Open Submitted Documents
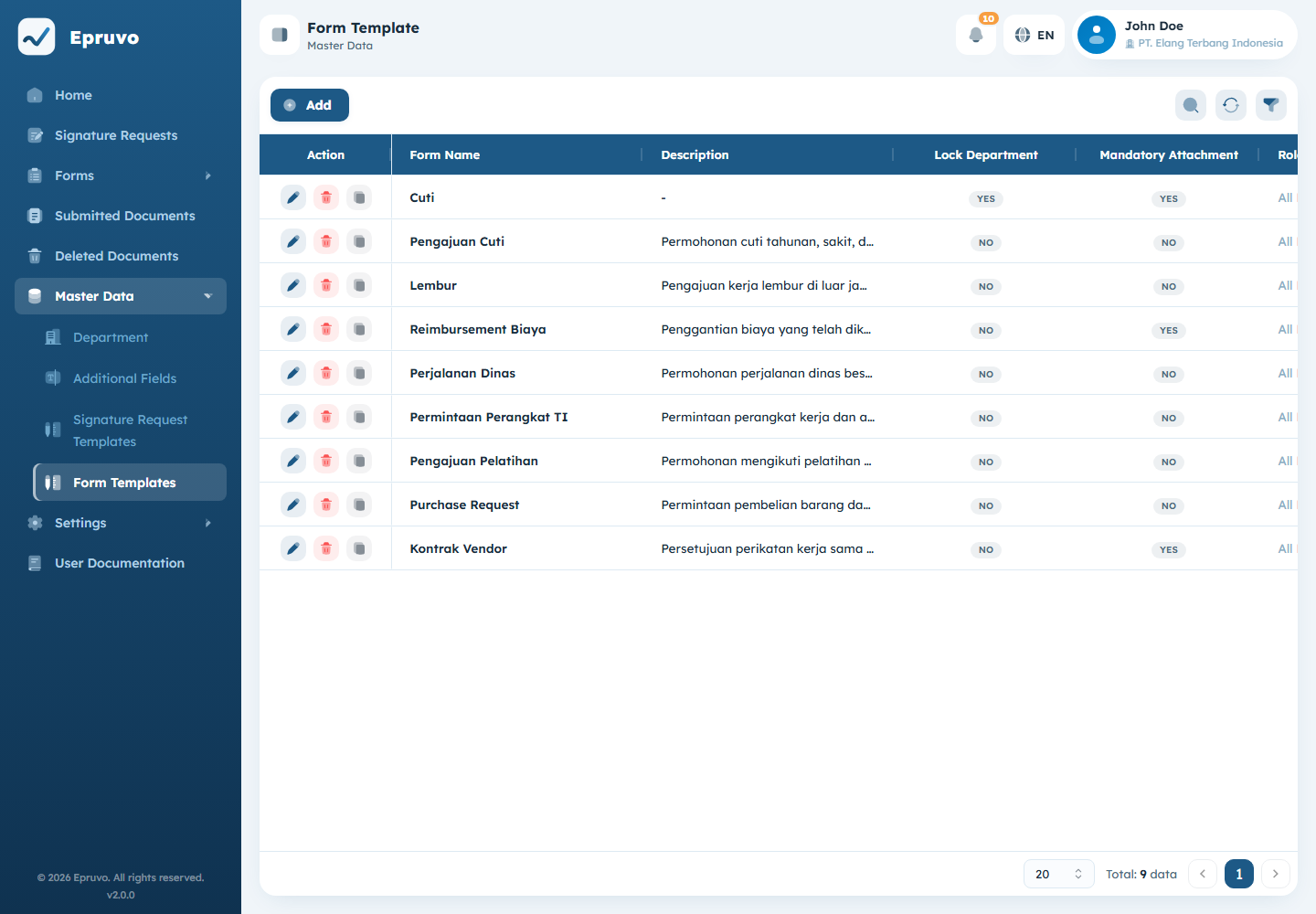 click(x=121, y=216)
